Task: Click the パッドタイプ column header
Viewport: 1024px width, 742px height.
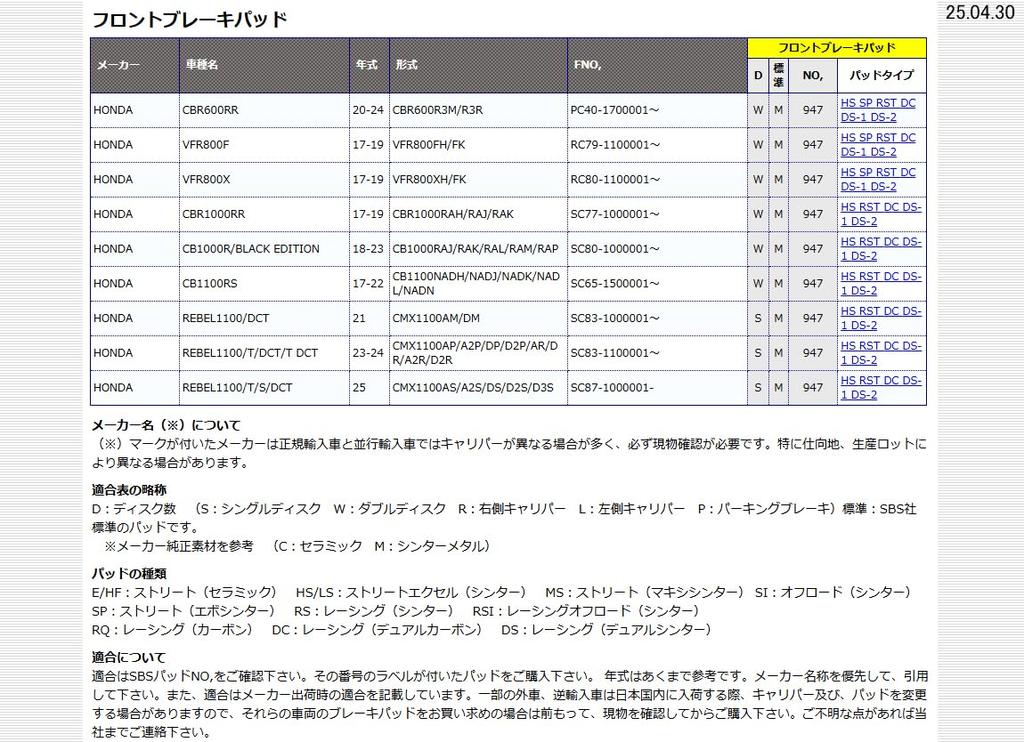Action: [x=881, y=75]
